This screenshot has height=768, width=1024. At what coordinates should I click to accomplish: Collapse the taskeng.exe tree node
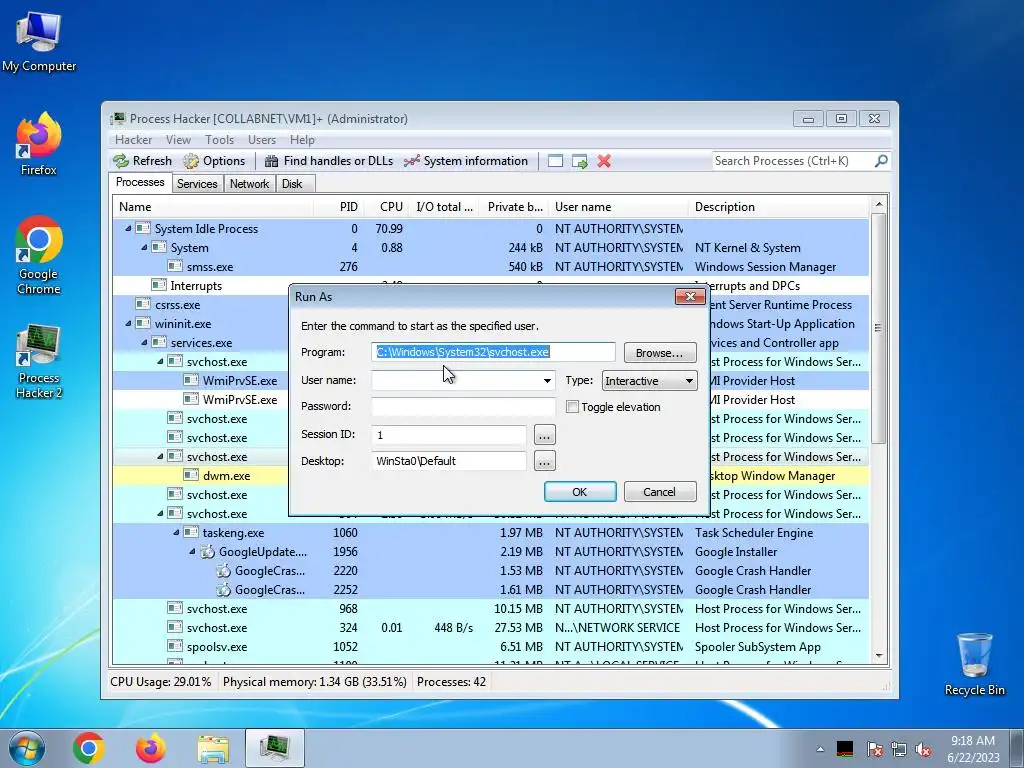click(176, 533)
